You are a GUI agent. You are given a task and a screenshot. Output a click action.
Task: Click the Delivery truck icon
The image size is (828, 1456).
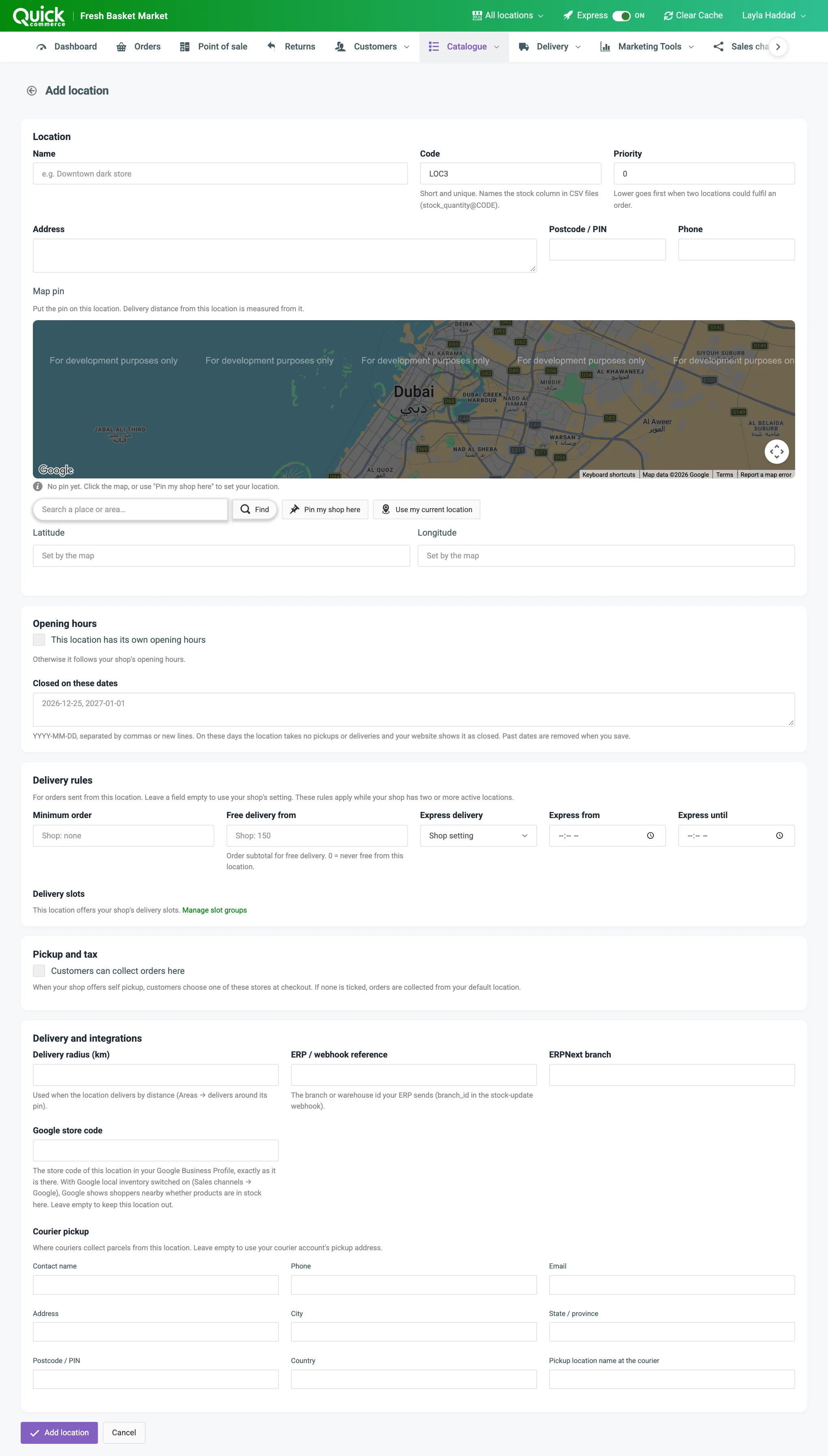pyautogui.click(x=524, y=47)
